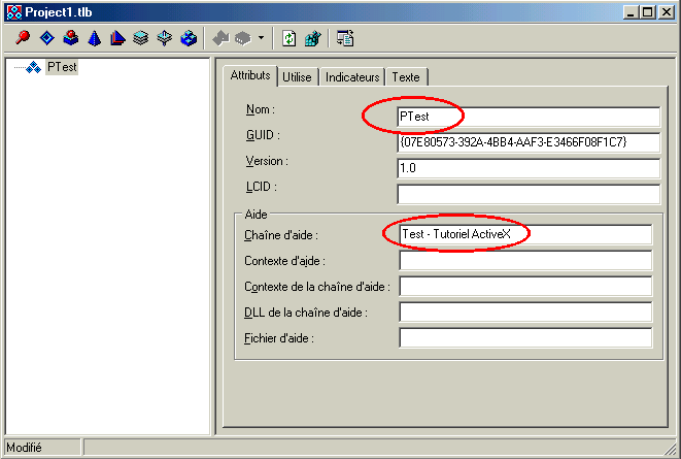
Task: Click the Fichier d'aide input field
Action: click(x=524, y=337)
